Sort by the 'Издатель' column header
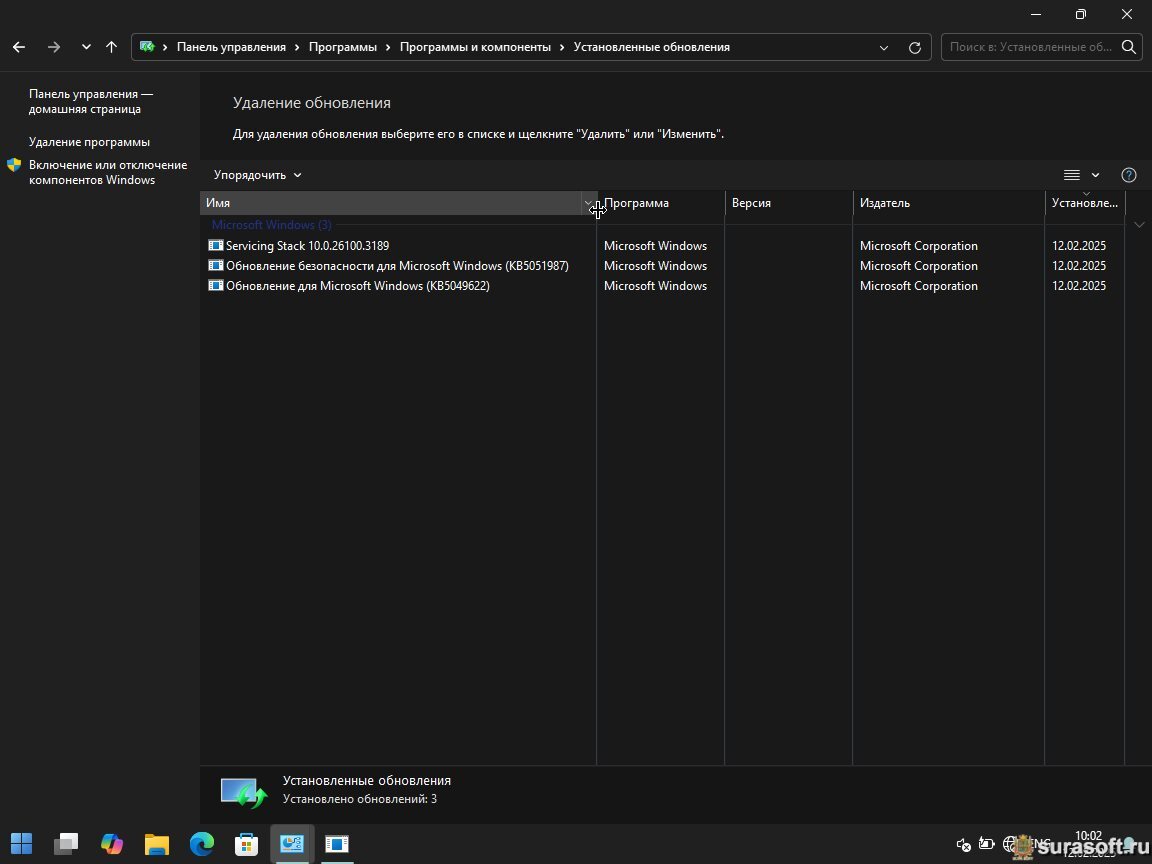This screenshot has height=864, width=1152. pos(948,203)
